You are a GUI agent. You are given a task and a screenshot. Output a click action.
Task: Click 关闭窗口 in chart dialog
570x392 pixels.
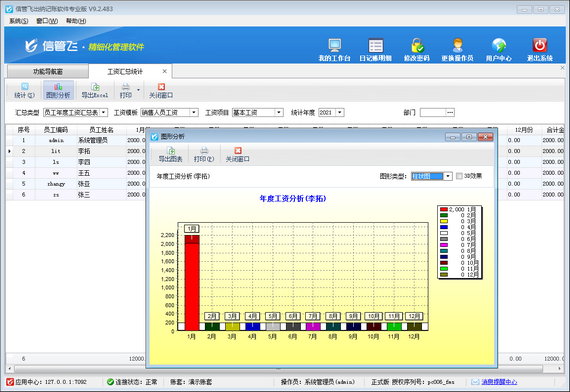tap(237, 155)
